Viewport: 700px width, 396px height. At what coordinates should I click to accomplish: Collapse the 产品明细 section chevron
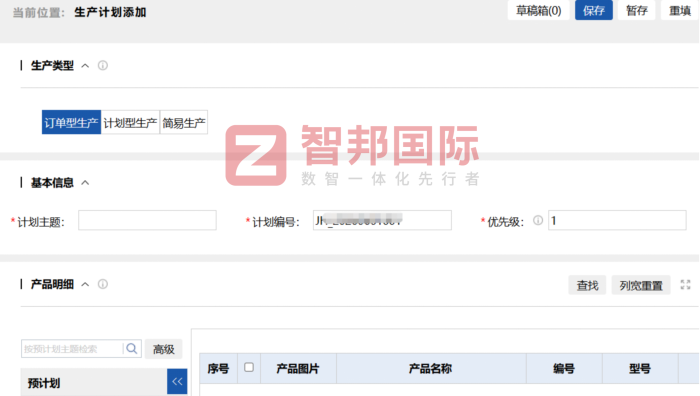[85, 284]
